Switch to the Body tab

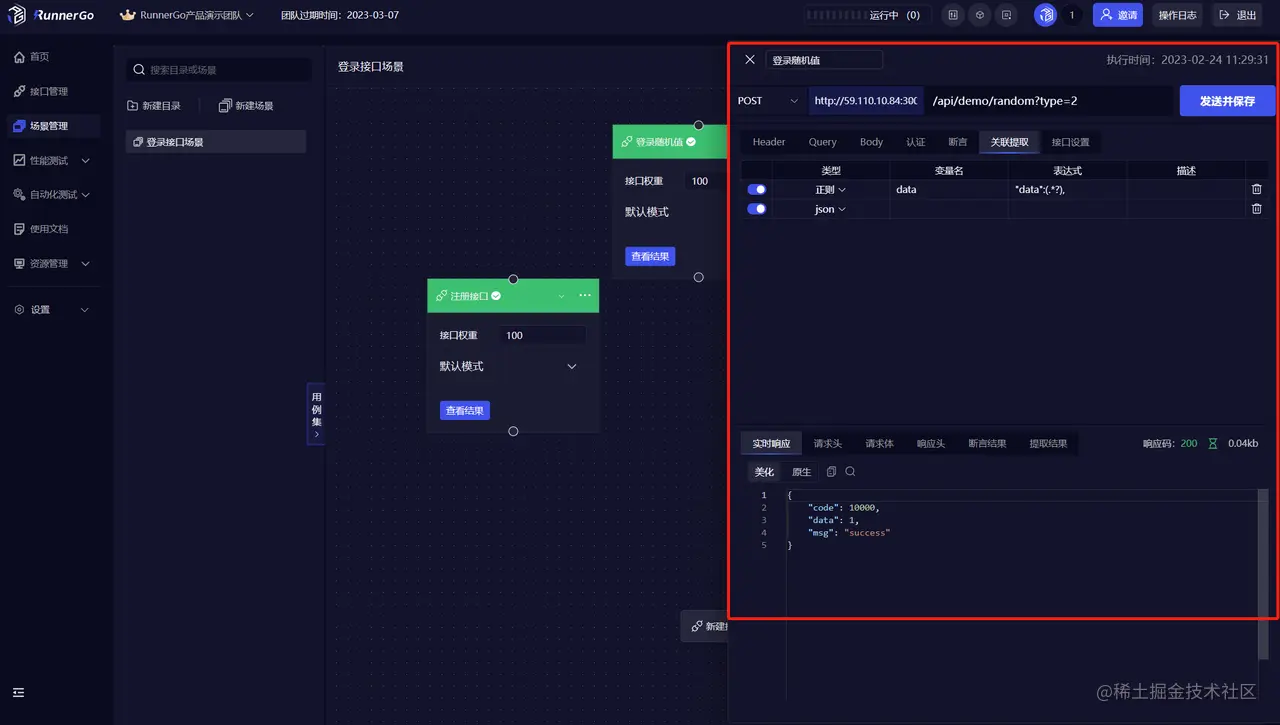(x=872, y=142)
